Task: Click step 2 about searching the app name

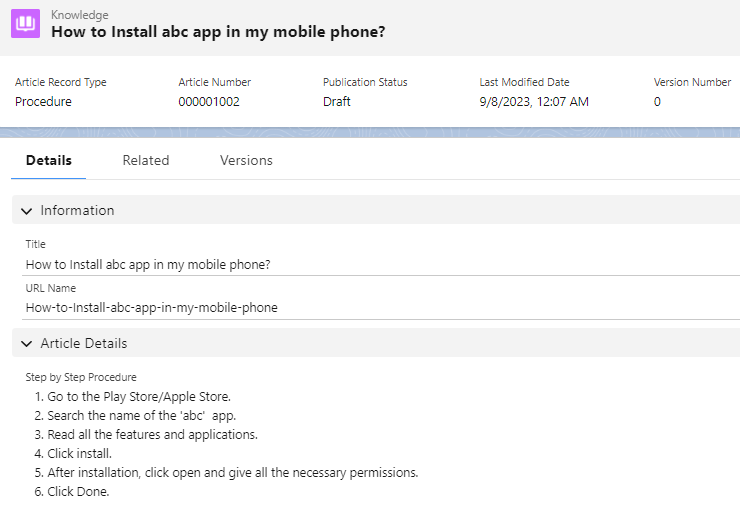Action: (x=141, y=415)
